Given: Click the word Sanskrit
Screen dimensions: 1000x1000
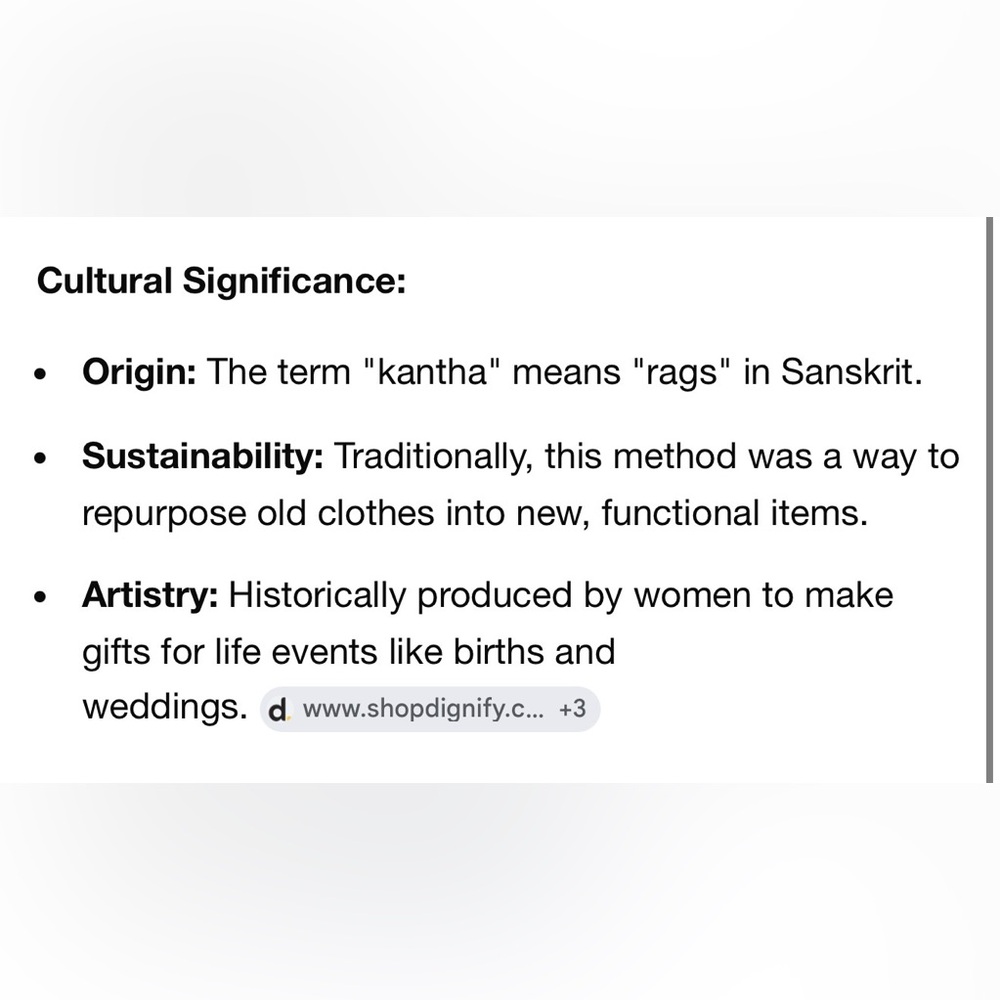Looking at the screenshot, I should (852, 371).
